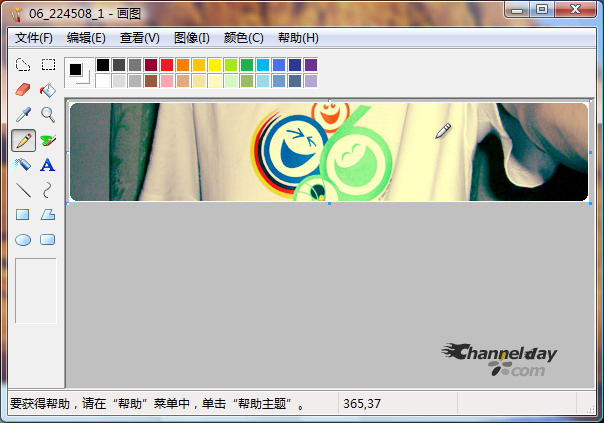Image resolution: width=604 pixels, height=423 pixels.
Task: Select the Curve tool
Action: 48,190
